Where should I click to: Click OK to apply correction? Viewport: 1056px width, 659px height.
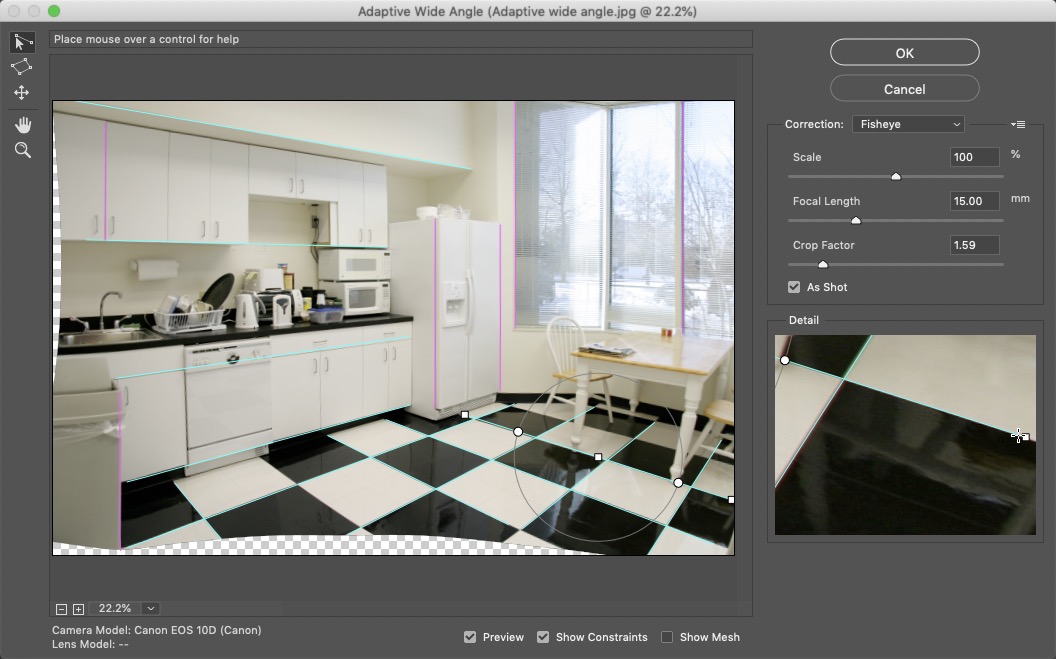(x=904, y=53)
